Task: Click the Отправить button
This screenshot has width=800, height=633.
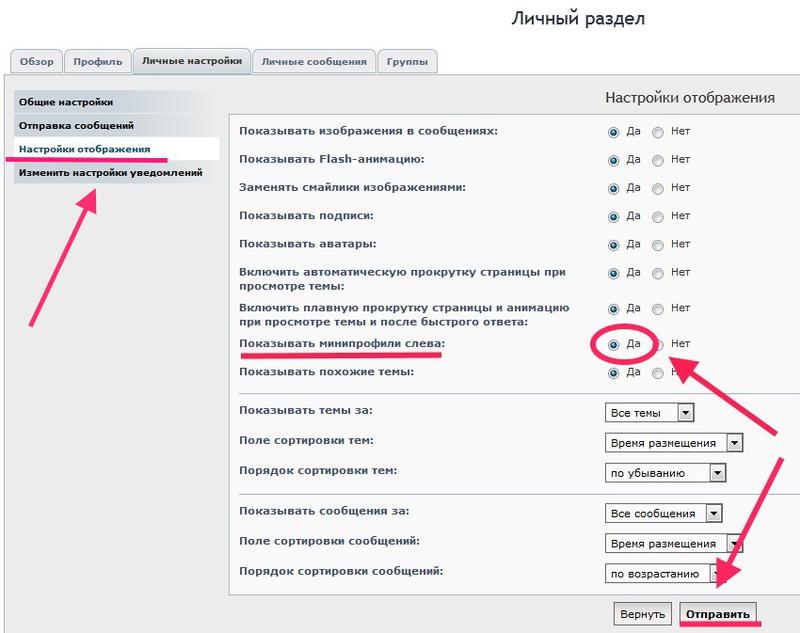Action: [718, 613]
